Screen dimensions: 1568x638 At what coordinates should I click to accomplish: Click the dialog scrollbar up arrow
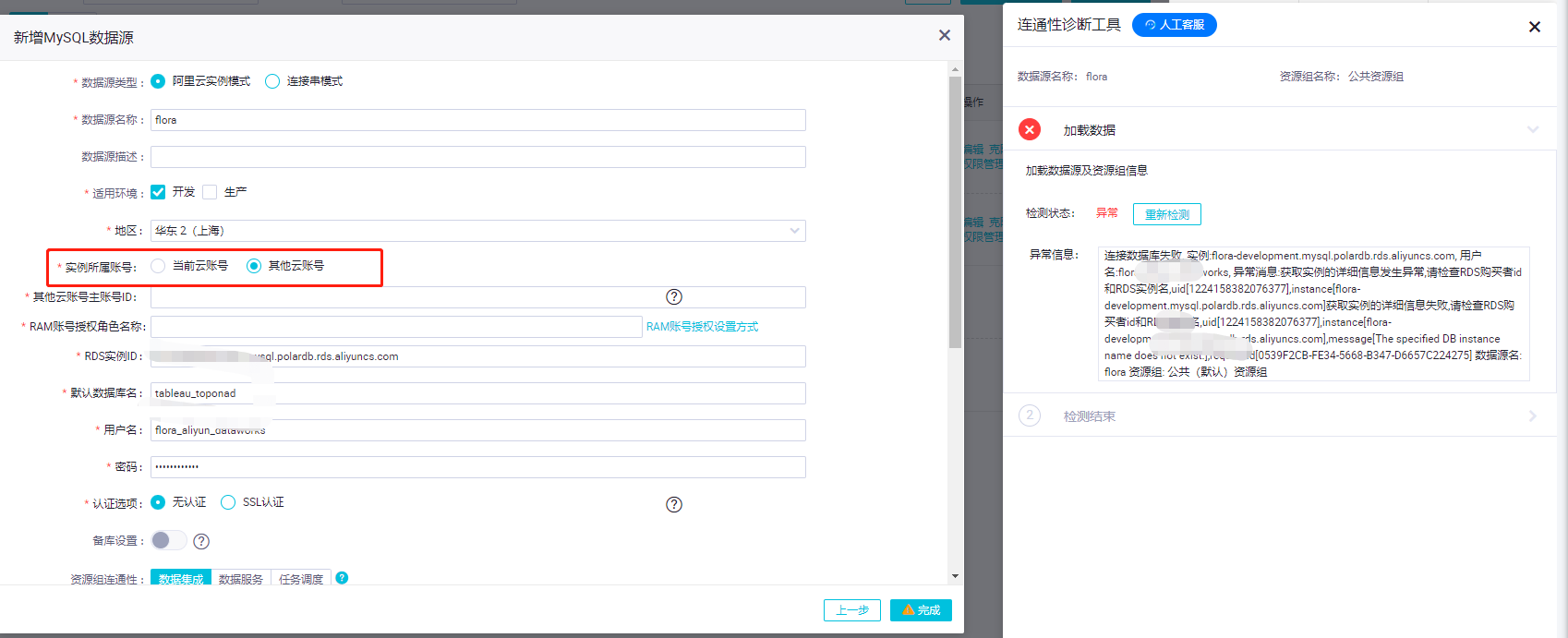pos(955,69)
